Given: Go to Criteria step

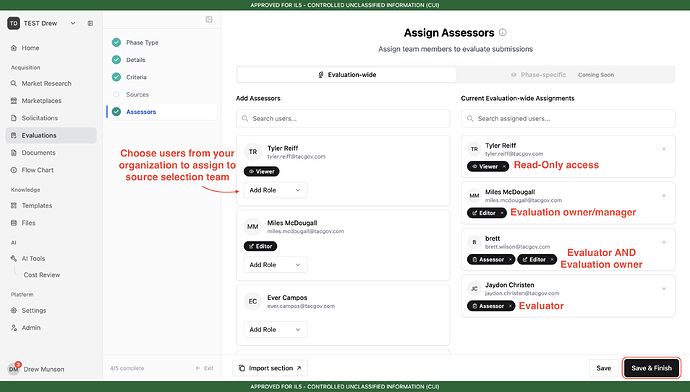Looking at the screenshot, I should 136,77.
